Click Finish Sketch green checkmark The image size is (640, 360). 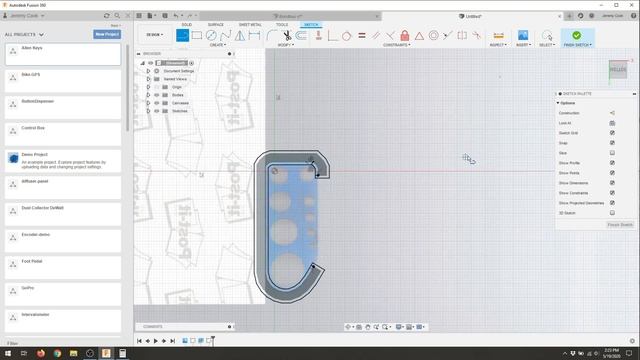tap(577, 36)
